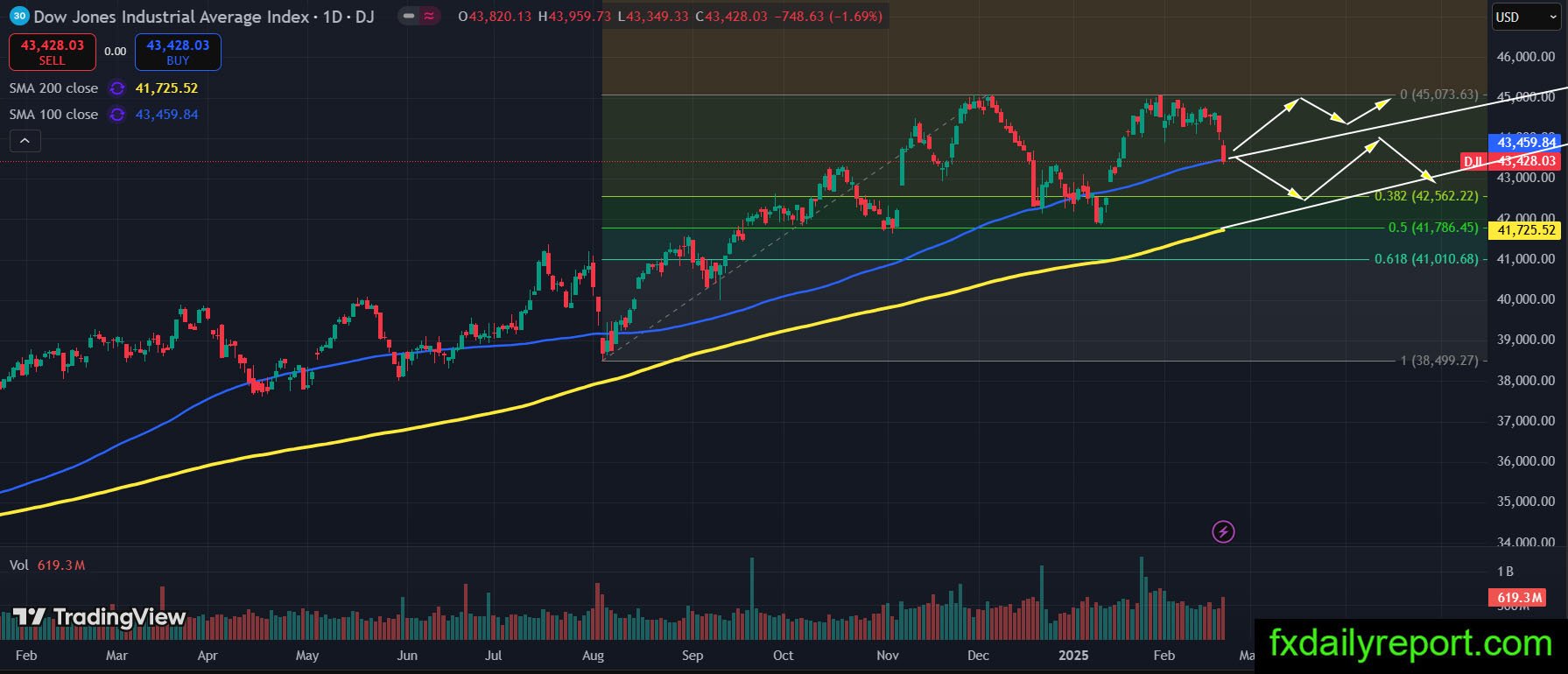Click the Apr label on time axis
Screen dimensions: 1568x674
click(207, 656)
